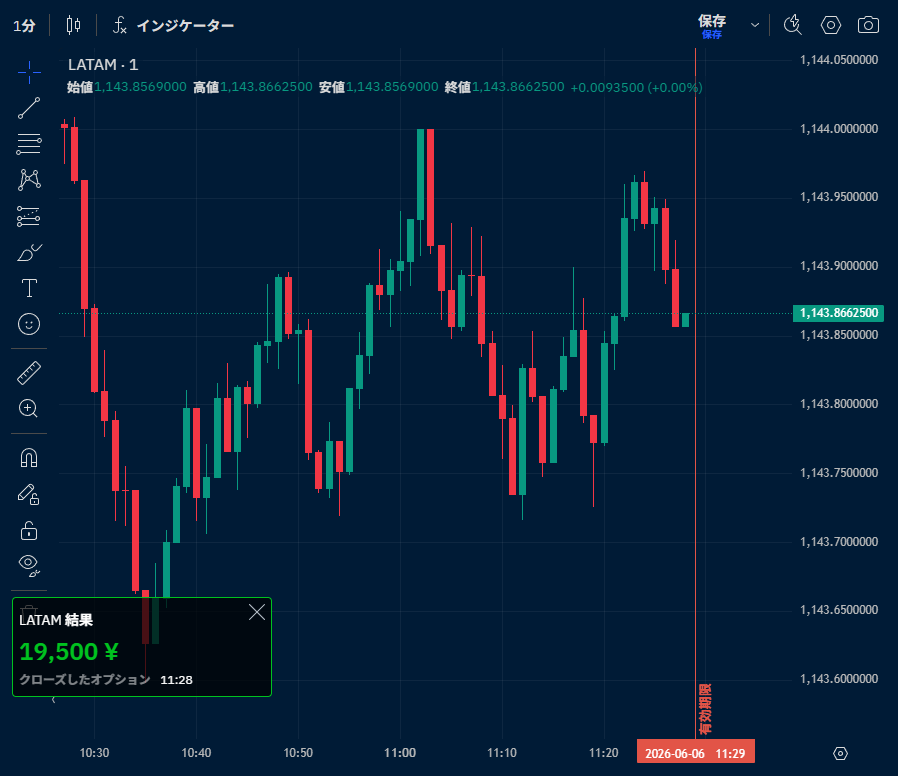
Task: Select the projection forecast tool
Action: 29,216
